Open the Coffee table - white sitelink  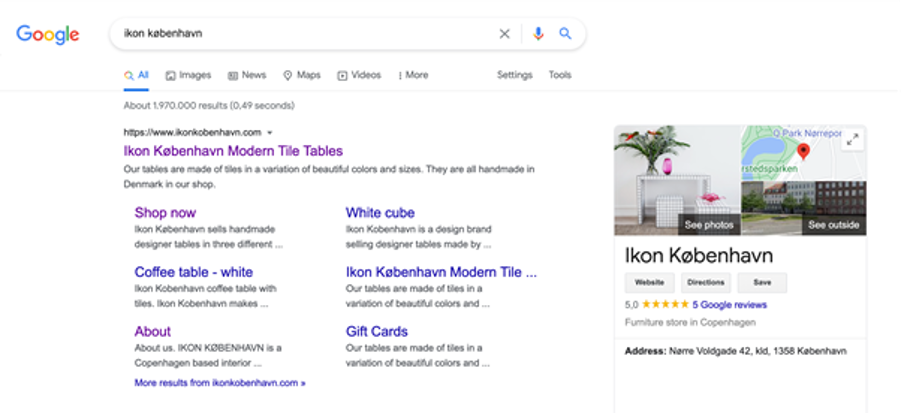[x=194, y=272]
